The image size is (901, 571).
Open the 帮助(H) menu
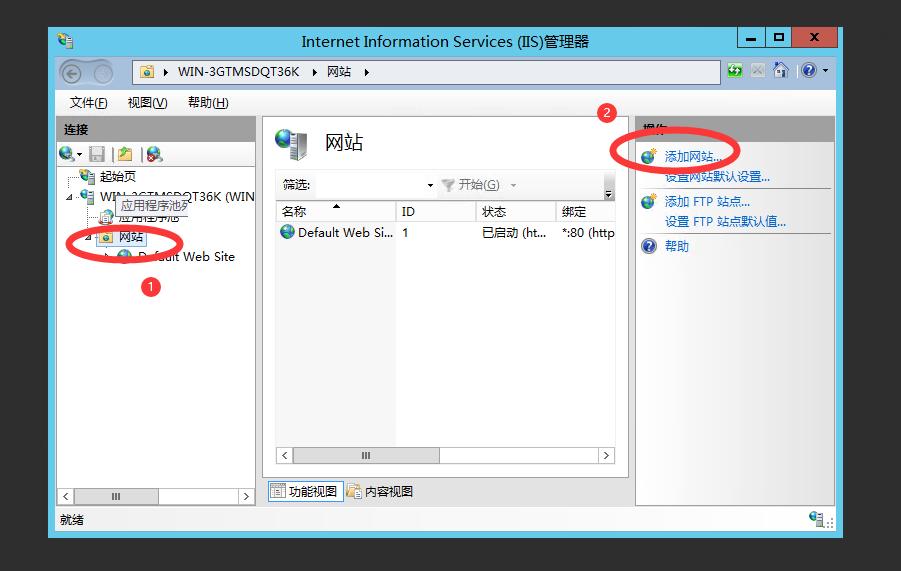click(208, 103)
